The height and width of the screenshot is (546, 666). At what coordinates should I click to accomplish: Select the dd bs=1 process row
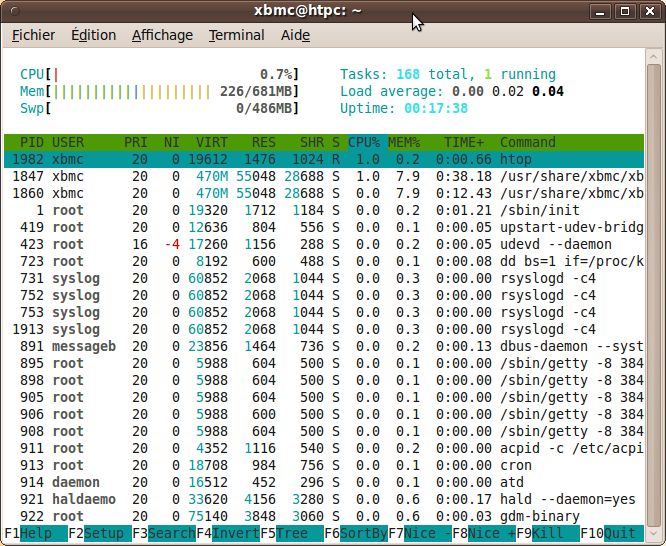tap(324, 261)
